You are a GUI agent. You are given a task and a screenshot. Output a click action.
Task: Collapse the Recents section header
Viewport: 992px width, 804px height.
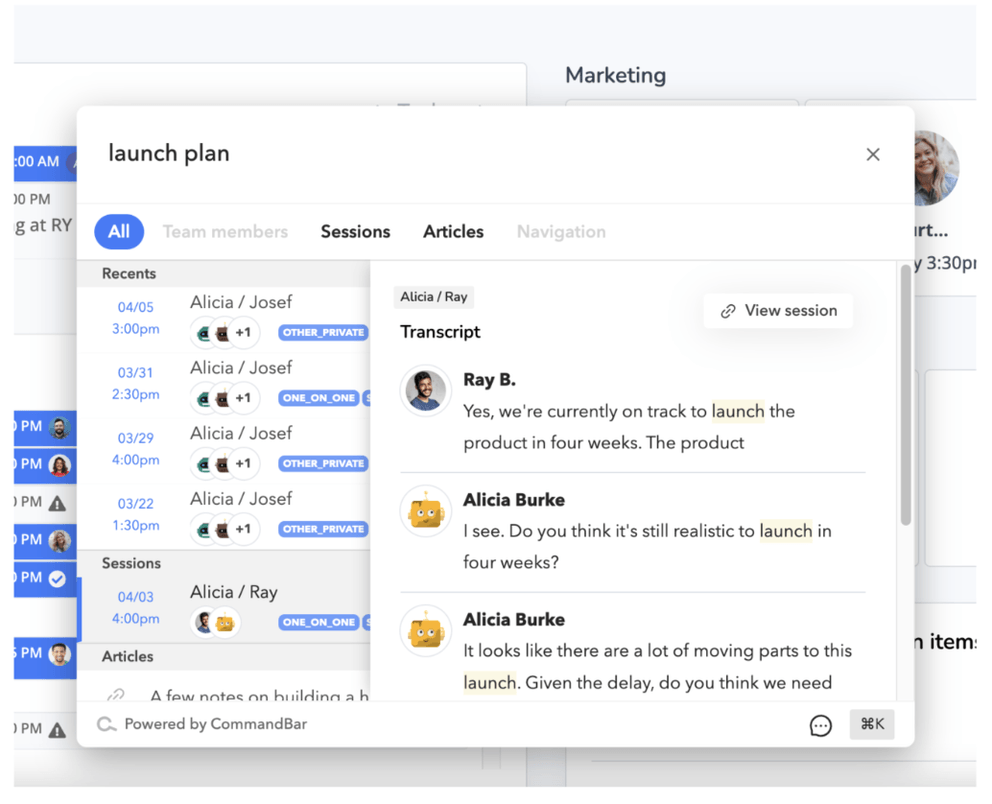tap(131, 273)
